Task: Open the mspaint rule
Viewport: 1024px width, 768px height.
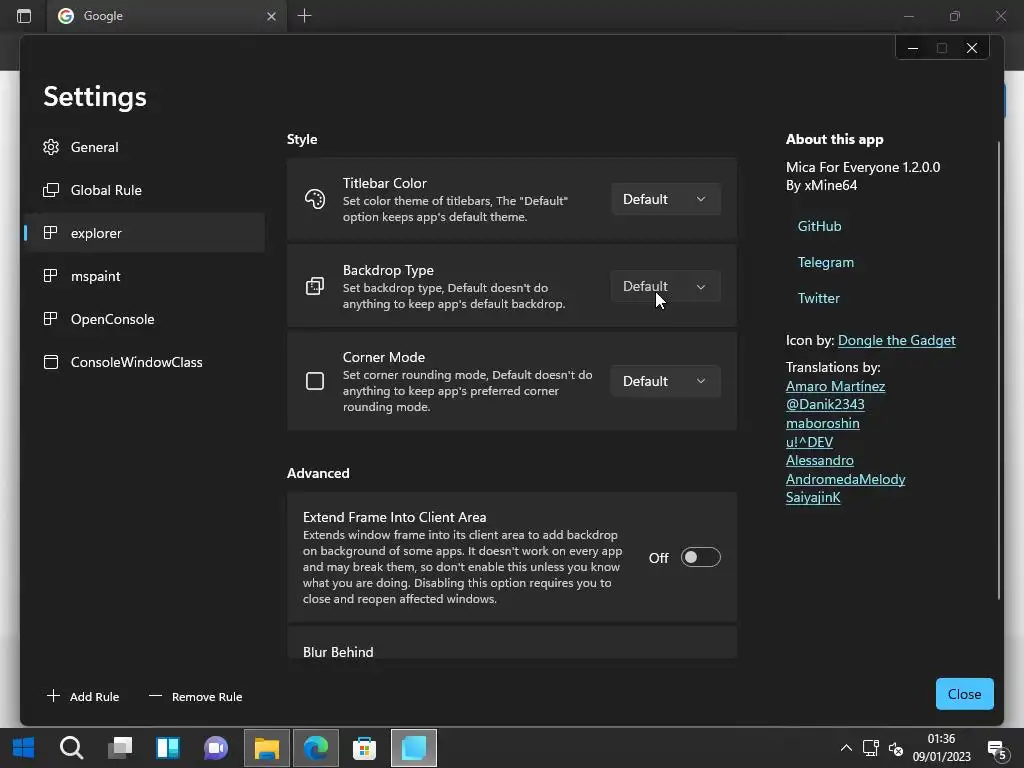Action: (145, 276)
